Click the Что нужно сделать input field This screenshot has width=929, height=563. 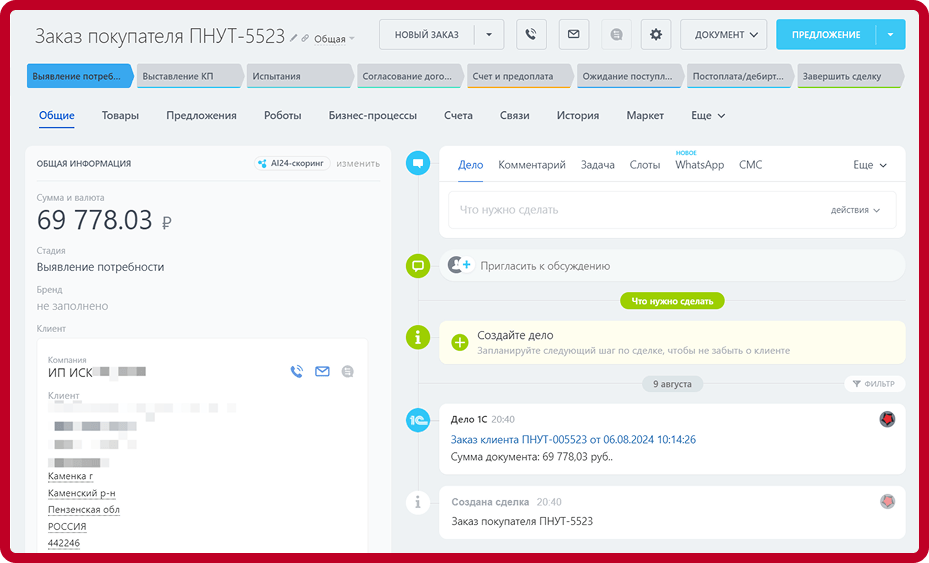(672, 210)
